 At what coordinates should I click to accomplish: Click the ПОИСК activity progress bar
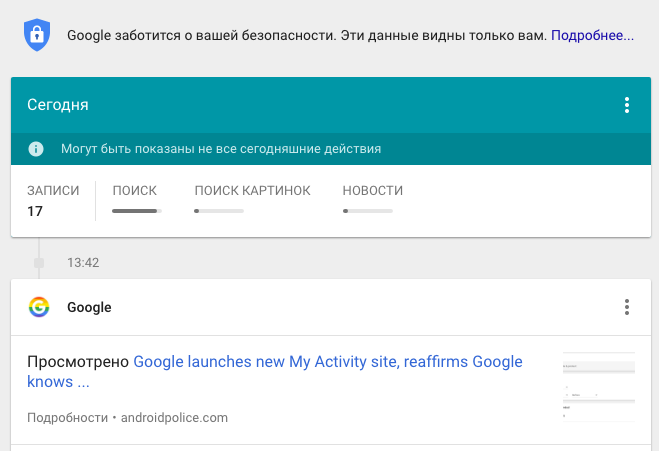137,211
